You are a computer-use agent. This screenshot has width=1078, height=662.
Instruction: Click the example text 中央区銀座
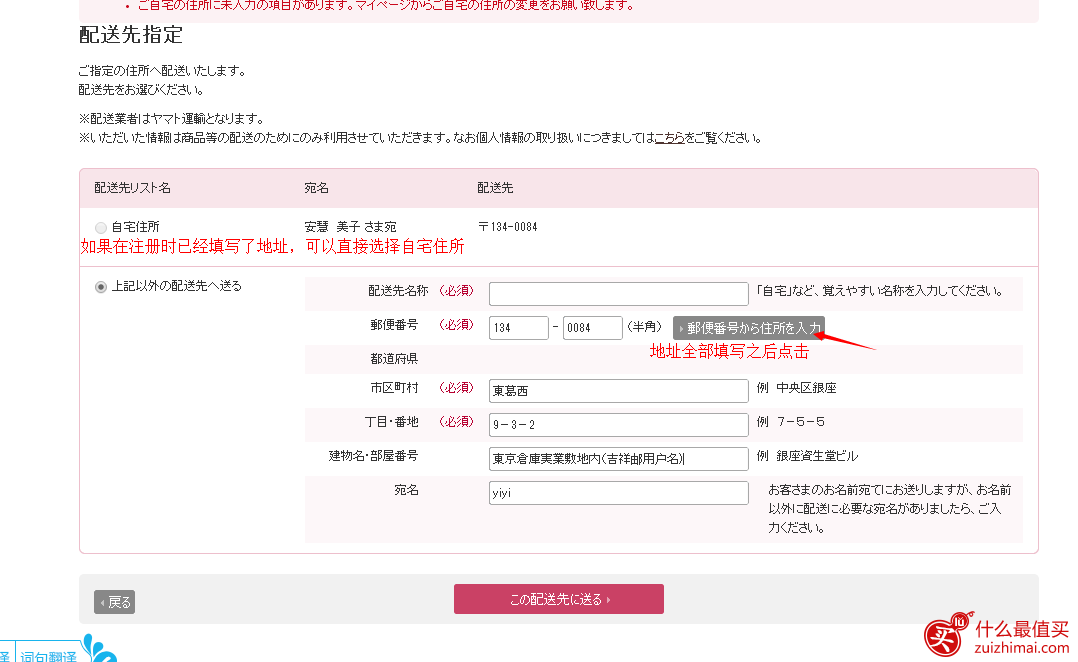click(x=806, y=388)
